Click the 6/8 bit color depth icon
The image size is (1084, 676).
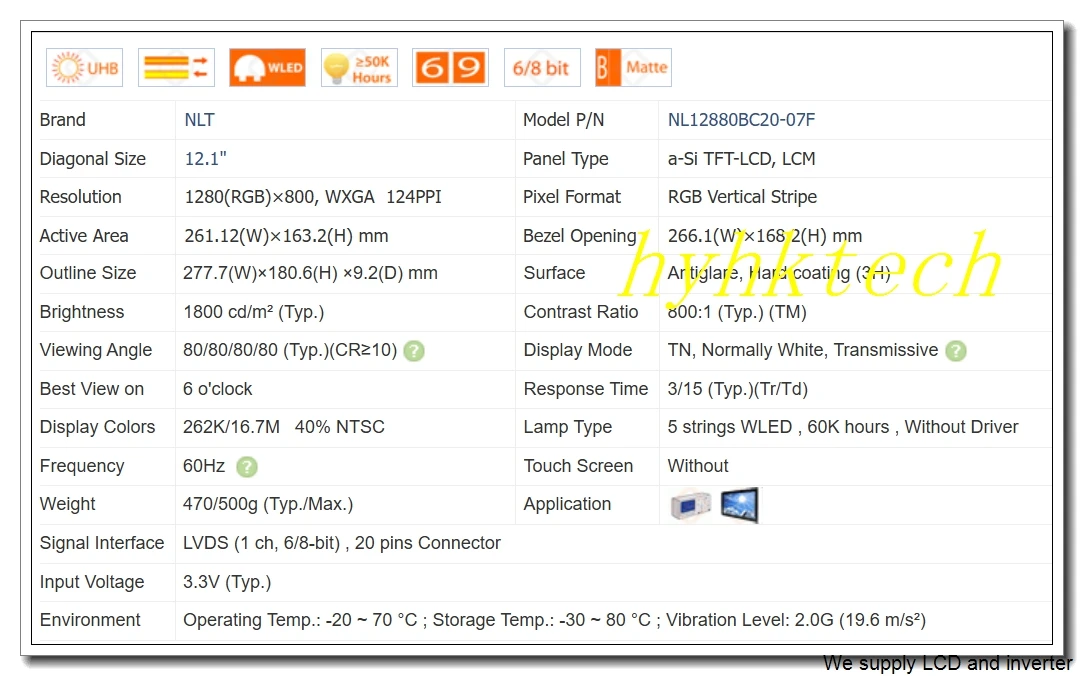[542, 67]
